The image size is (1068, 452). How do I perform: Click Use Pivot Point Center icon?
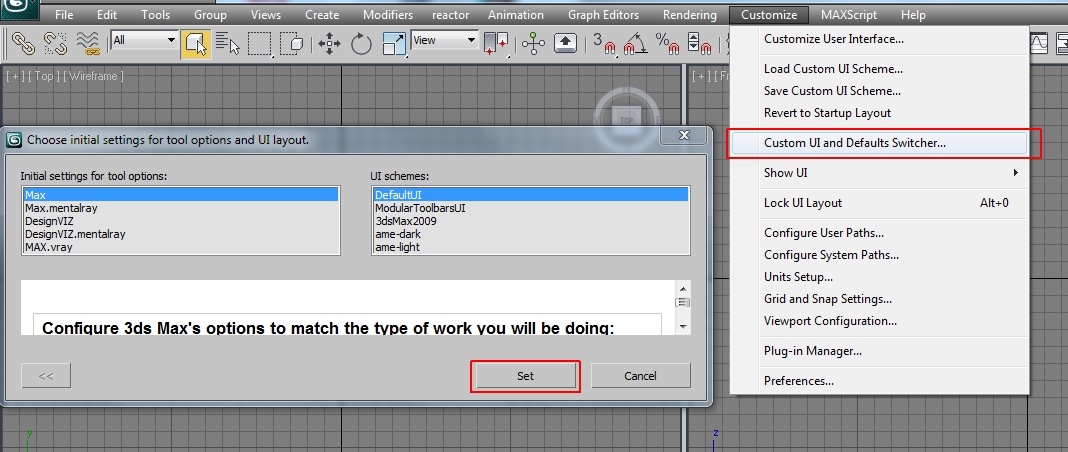point(494,44)
